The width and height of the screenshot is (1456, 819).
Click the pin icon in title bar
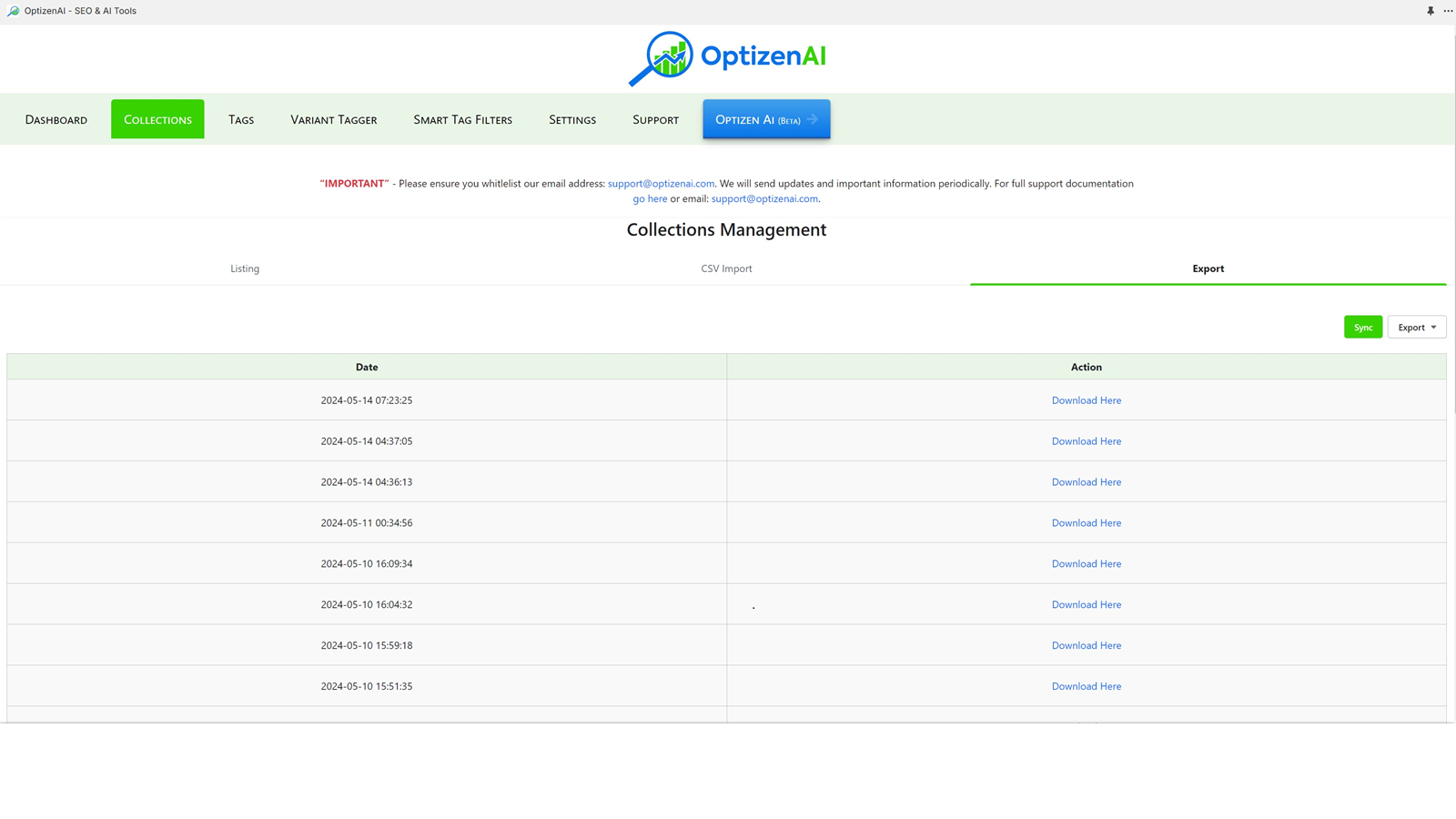pyautogui.click(x=1431, y=11)
